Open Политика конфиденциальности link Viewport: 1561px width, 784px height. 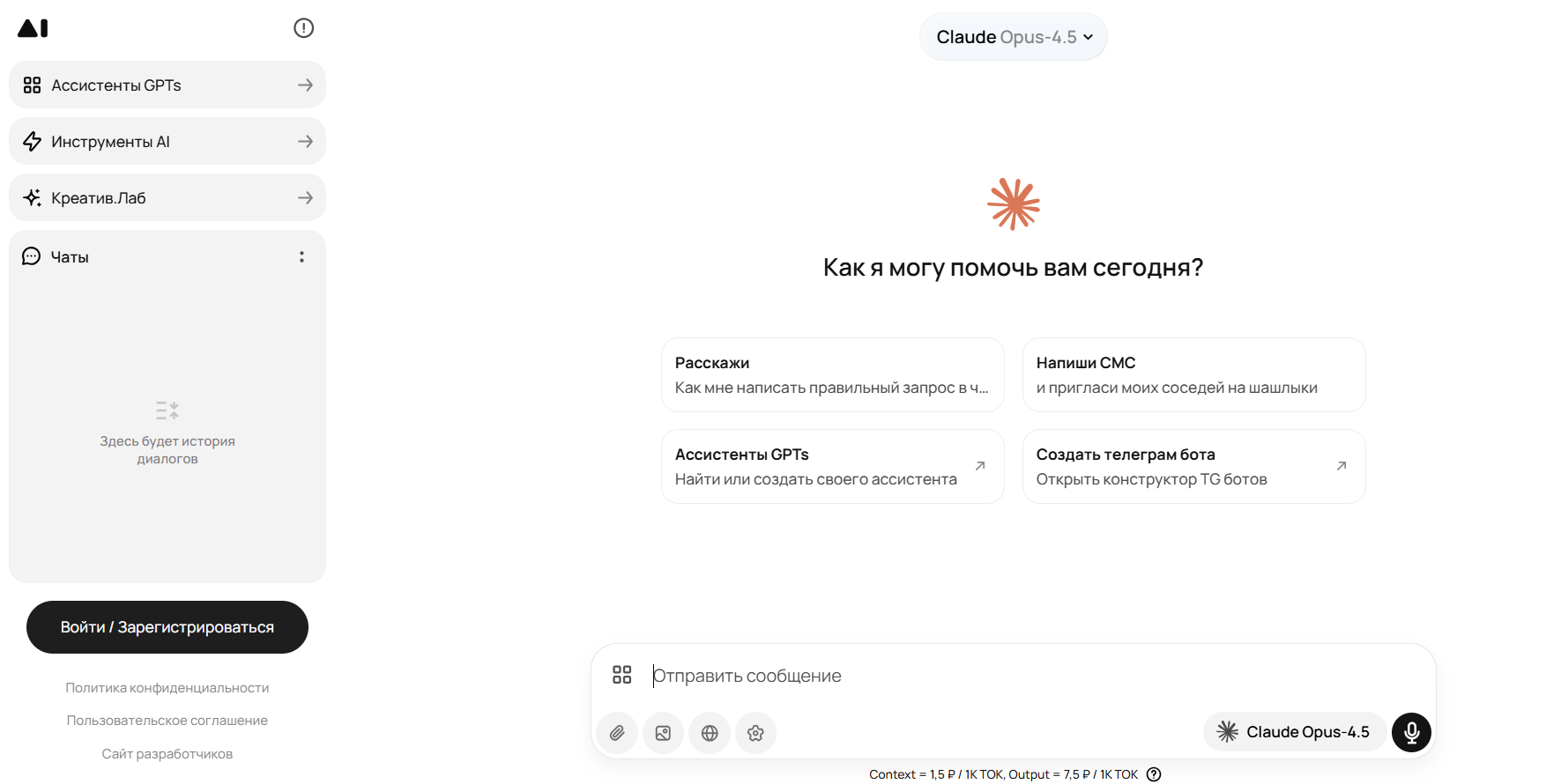[x=167, y=688]
